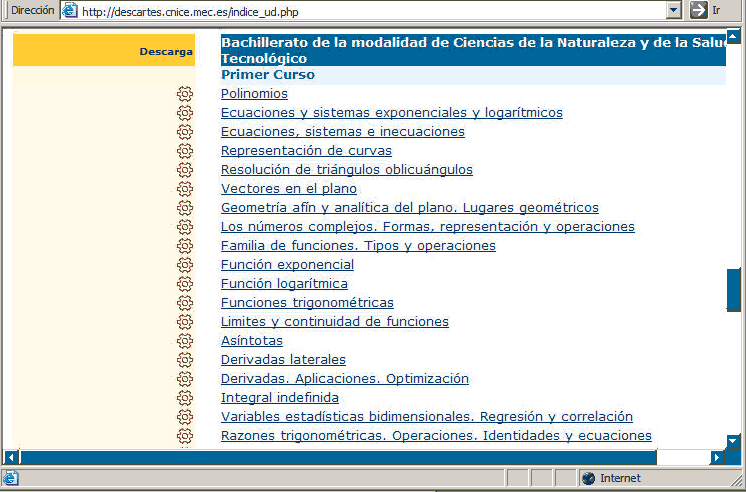
Task: Open Variables estadísticas bidimensionales link
Action: (427, 417)
